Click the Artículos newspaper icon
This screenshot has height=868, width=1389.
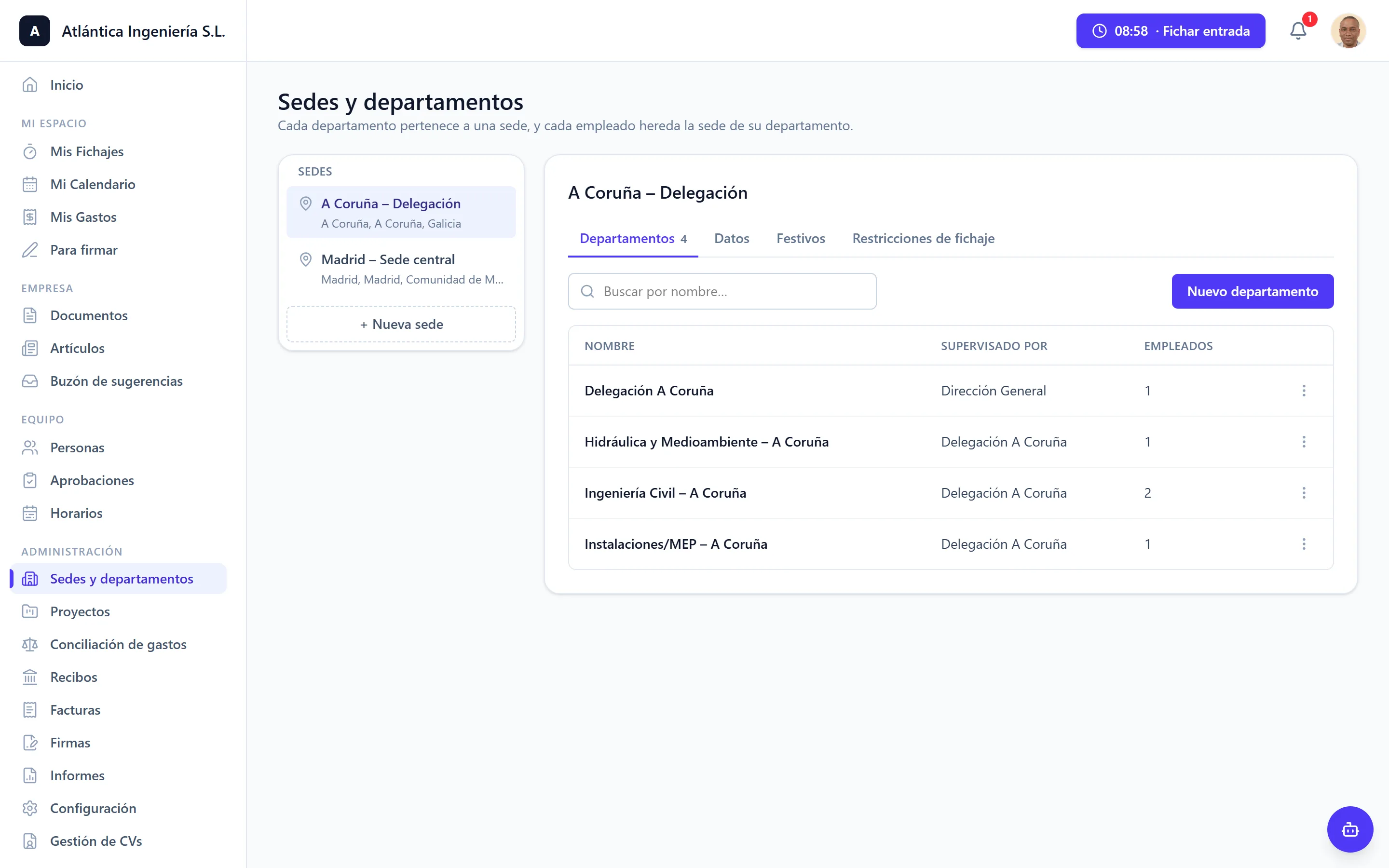click(x=30, y=348)
